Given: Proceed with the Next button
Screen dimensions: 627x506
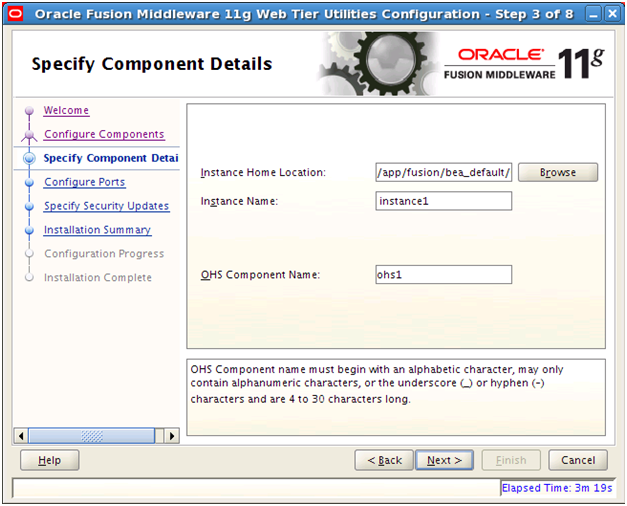Looking at the screenshot, I should [444, 460].
